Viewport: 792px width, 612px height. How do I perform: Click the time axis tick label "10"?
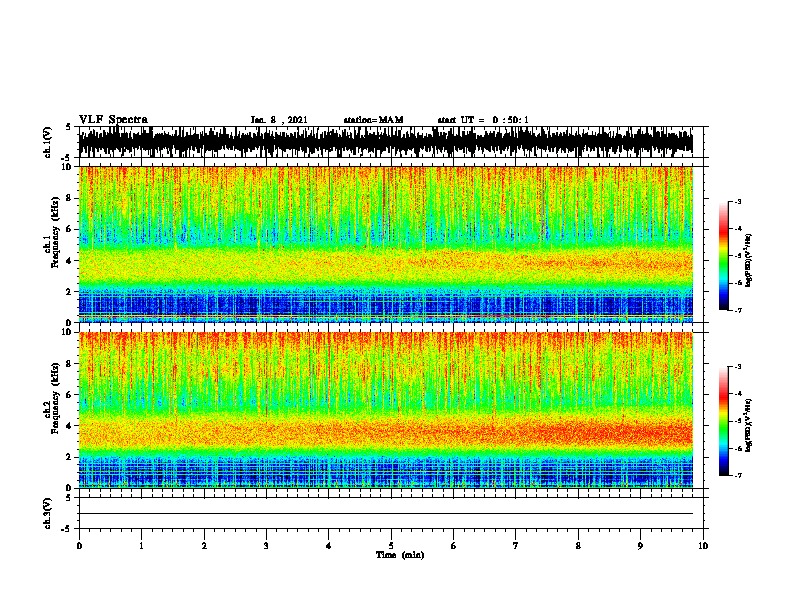click(x=703, y=546)
